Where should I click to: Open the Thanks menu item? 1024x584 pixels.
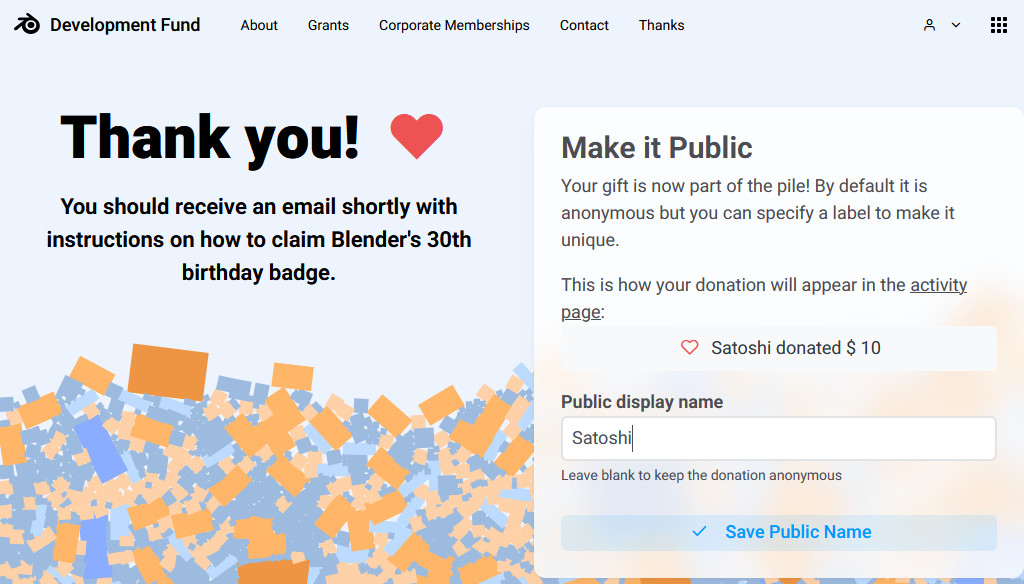click(661, 25)
